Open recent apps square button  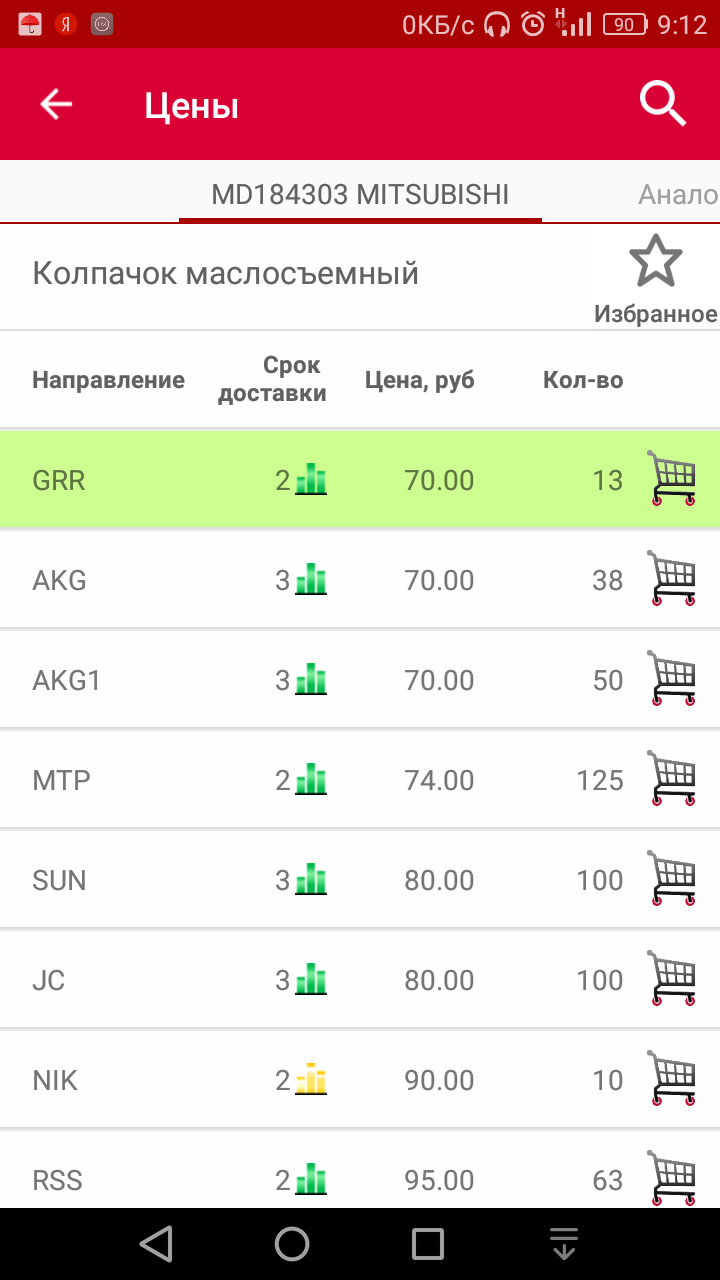pyautogui.click(x=428, y=1244)
